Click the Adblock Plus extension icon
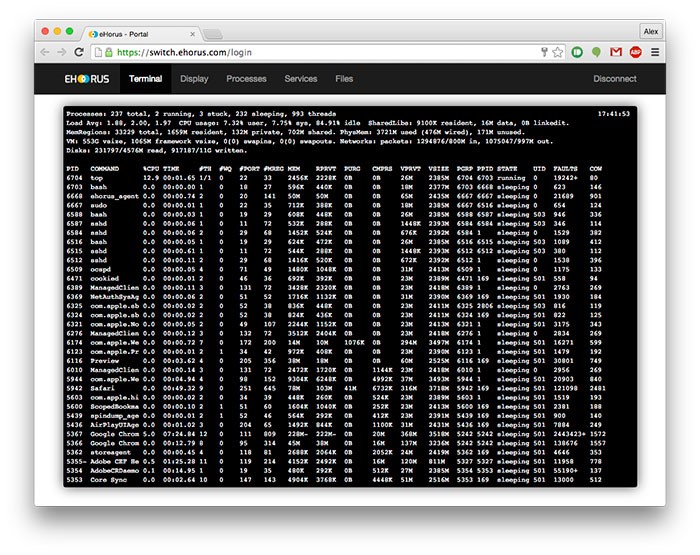Image resolution: width=700 pixels, height=555 pixels. click(x=635, y=52)
